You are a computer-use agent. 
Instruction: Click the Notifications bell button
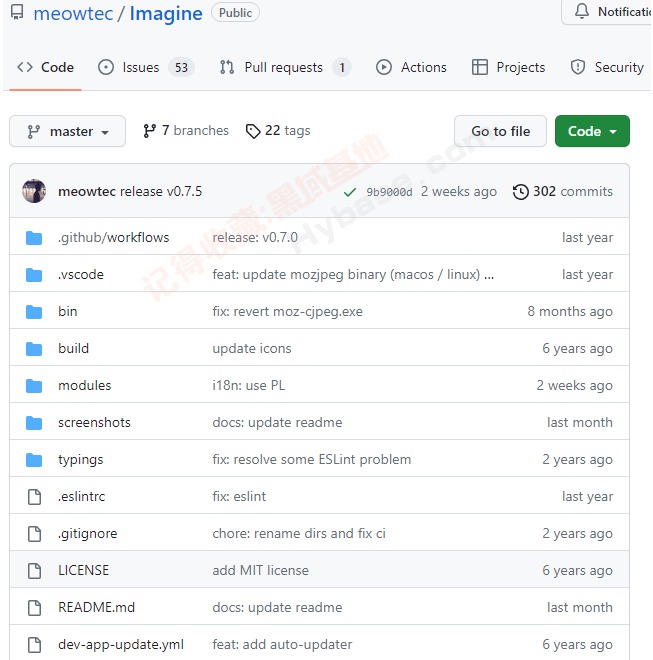click(608, 12)
